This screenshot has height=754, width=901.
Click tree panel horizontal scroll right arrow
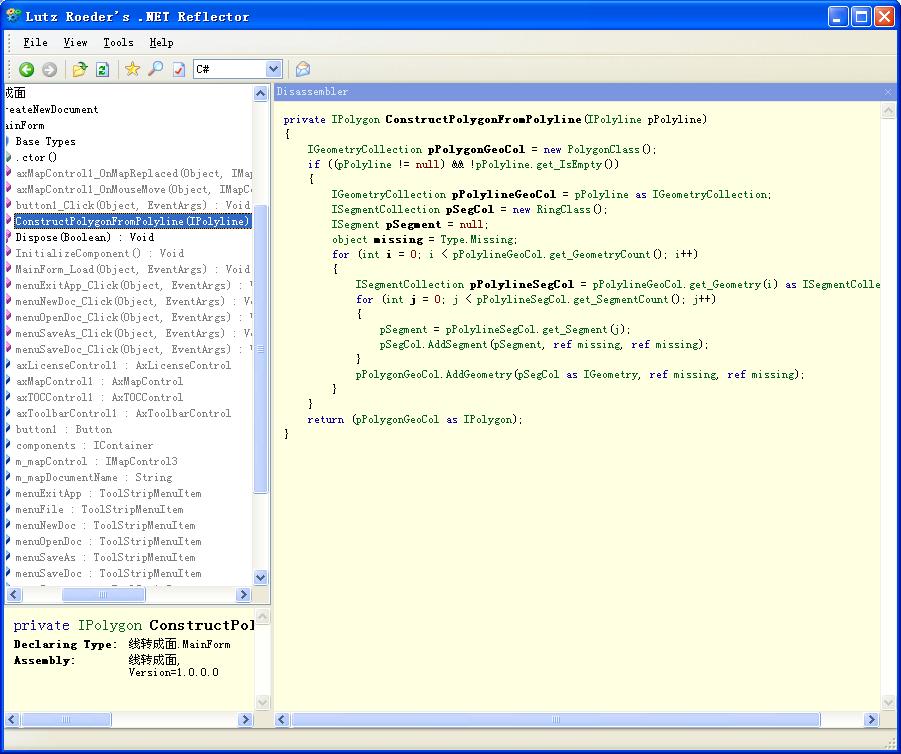click(x=244, y=594)
